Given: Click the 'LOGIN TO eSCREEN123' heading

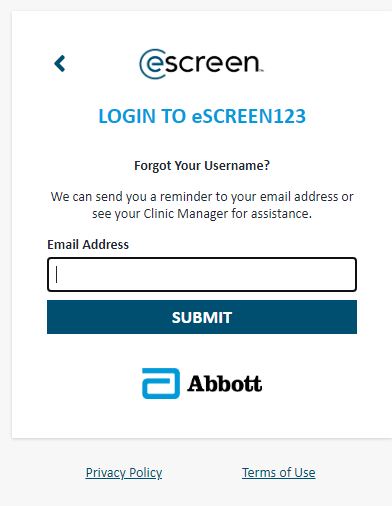Looking at the screenshot, I should click(202, 116).
